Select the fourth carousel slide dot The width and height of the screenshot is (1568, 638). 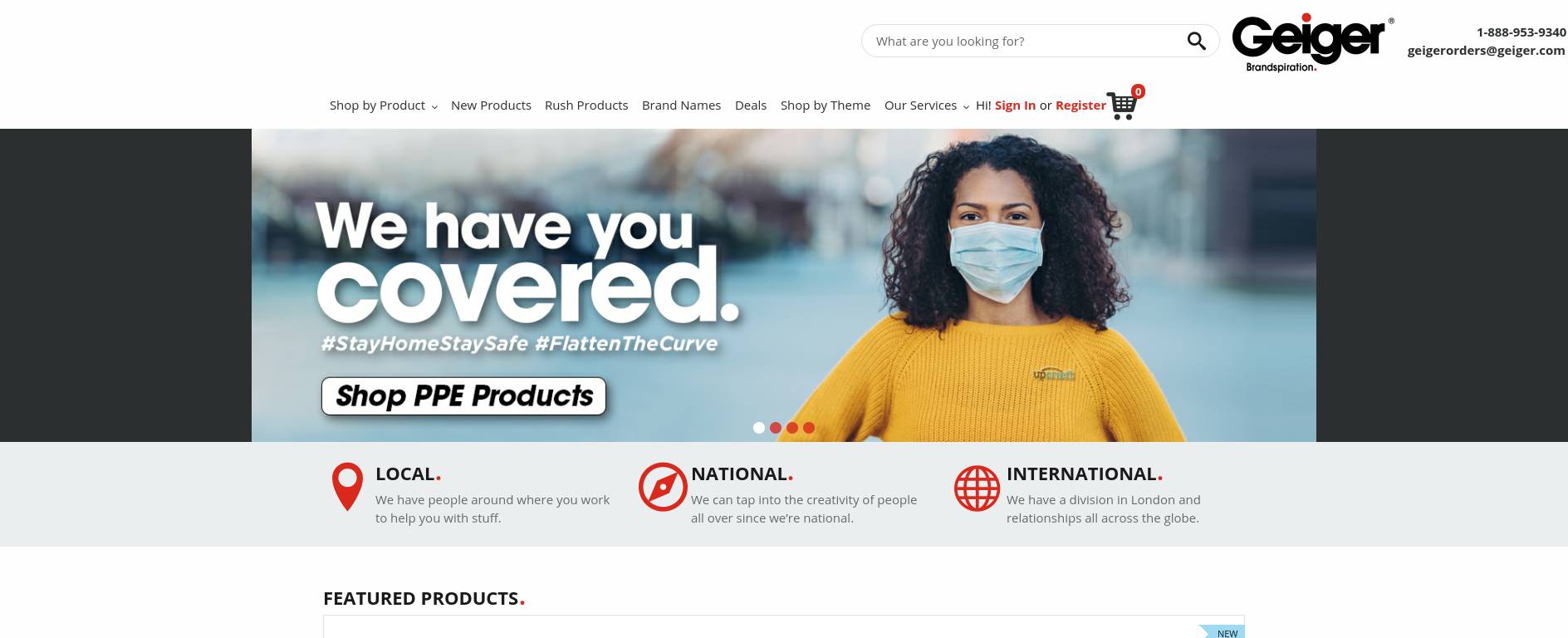pos(809,428)
